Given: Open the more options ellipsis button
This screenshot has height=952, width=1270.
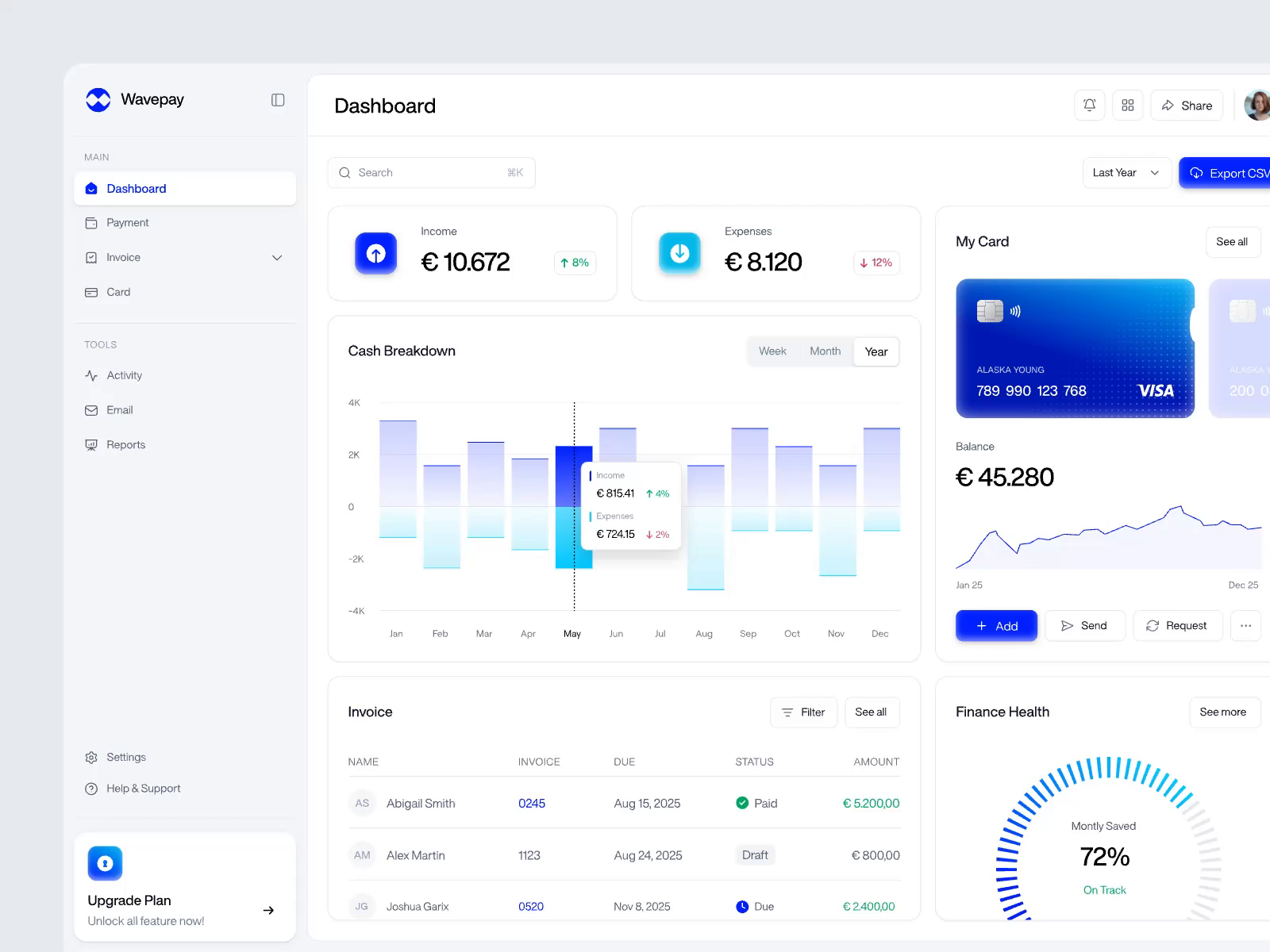Looking at the screenshot, I should (x=1245, y=626).
